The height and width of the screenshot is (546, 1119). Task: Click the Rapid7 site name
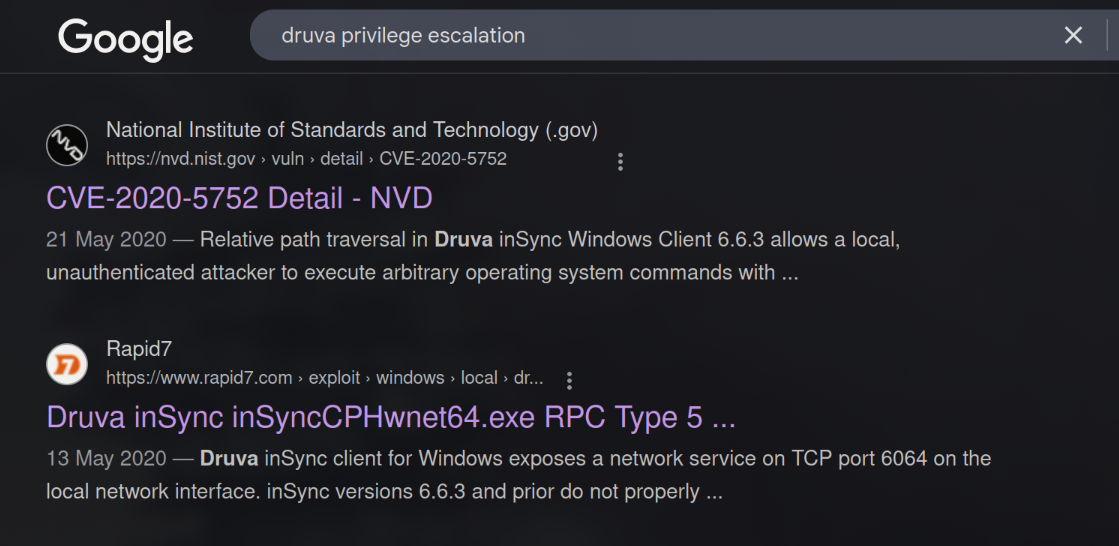point(139,349)
